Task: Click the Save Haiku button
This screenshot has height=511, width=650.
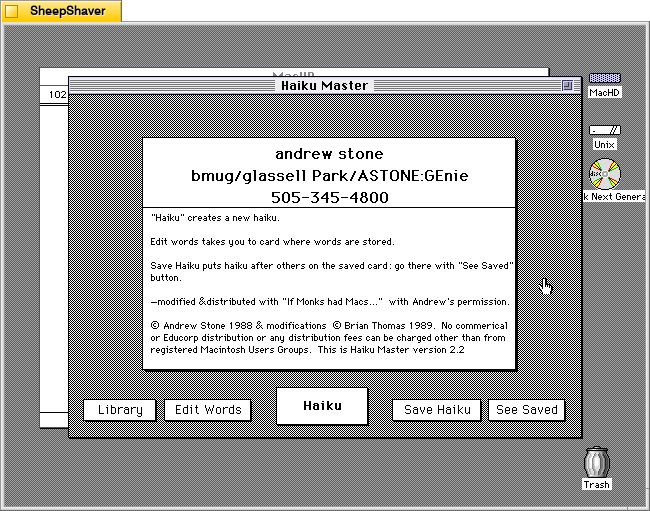Action: pyautogui.click(x=437, y=410)
